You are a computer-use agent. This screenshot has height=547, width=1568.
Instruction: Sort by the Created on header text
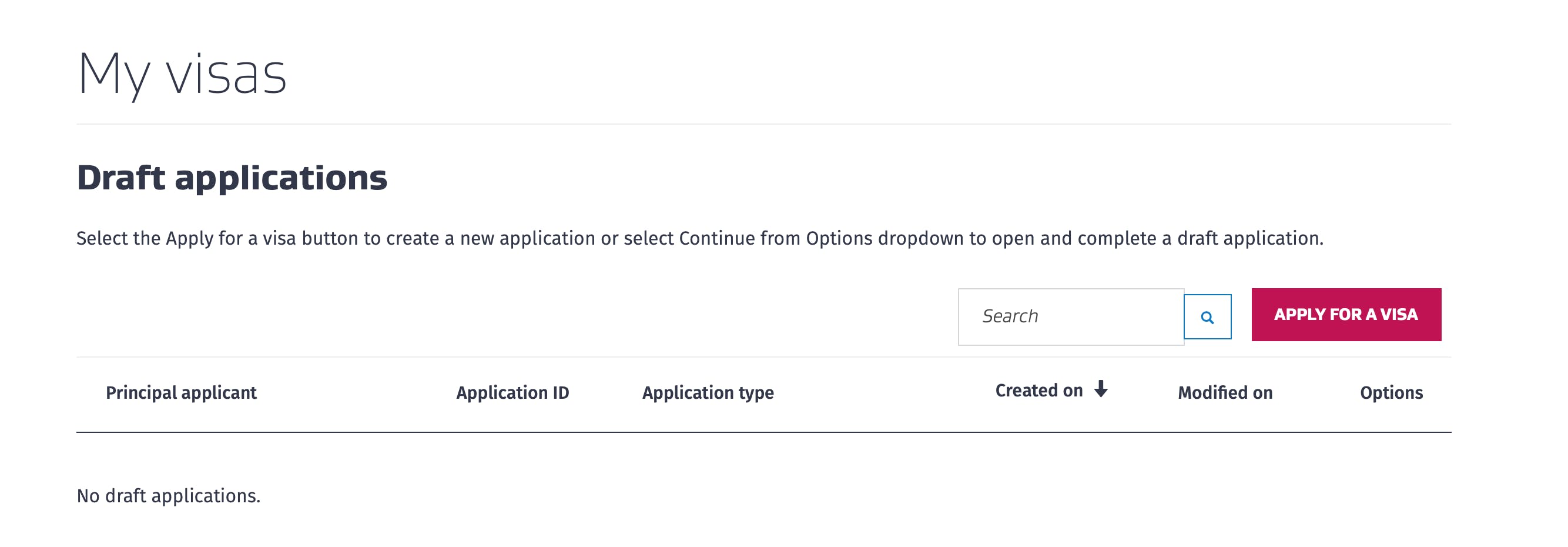pos(1039,391)
